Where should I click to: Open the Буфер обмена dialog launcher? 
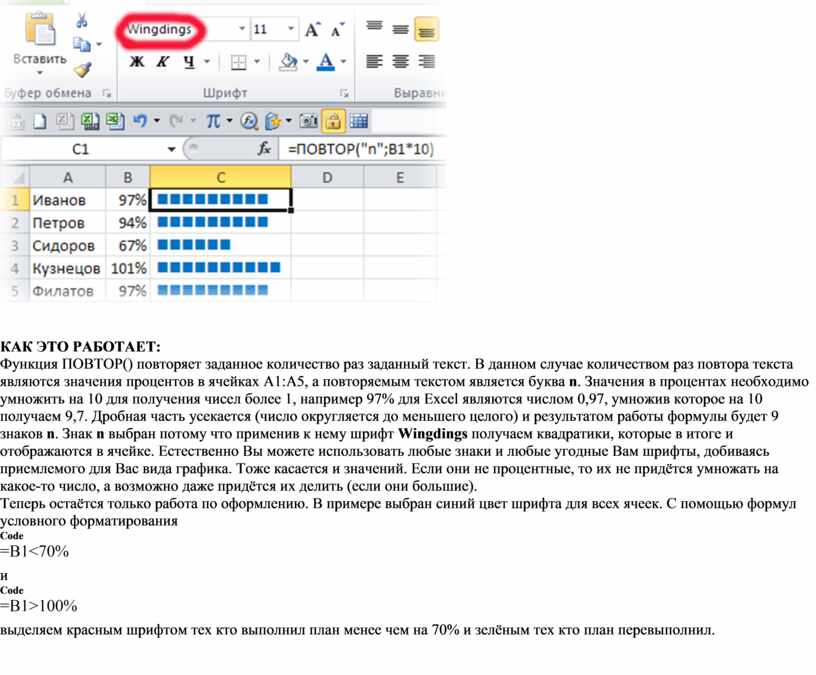tap(107, 93)
